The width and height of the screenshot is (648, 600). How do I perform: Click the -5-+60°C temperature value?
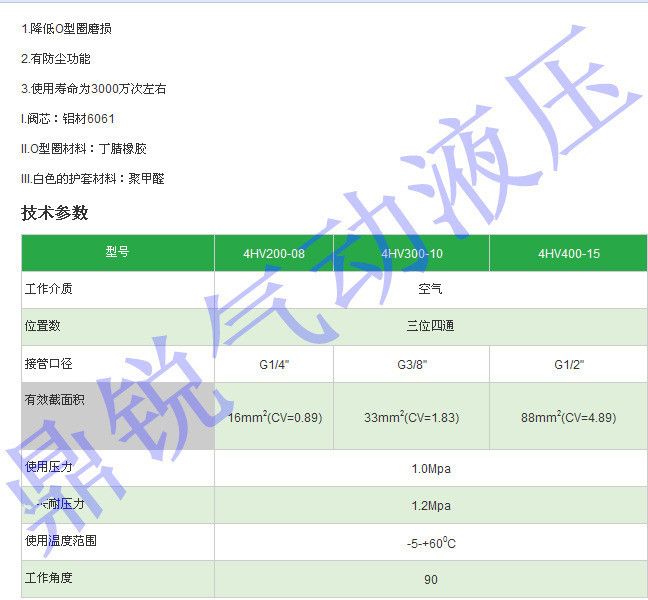(x=430, y=543)
